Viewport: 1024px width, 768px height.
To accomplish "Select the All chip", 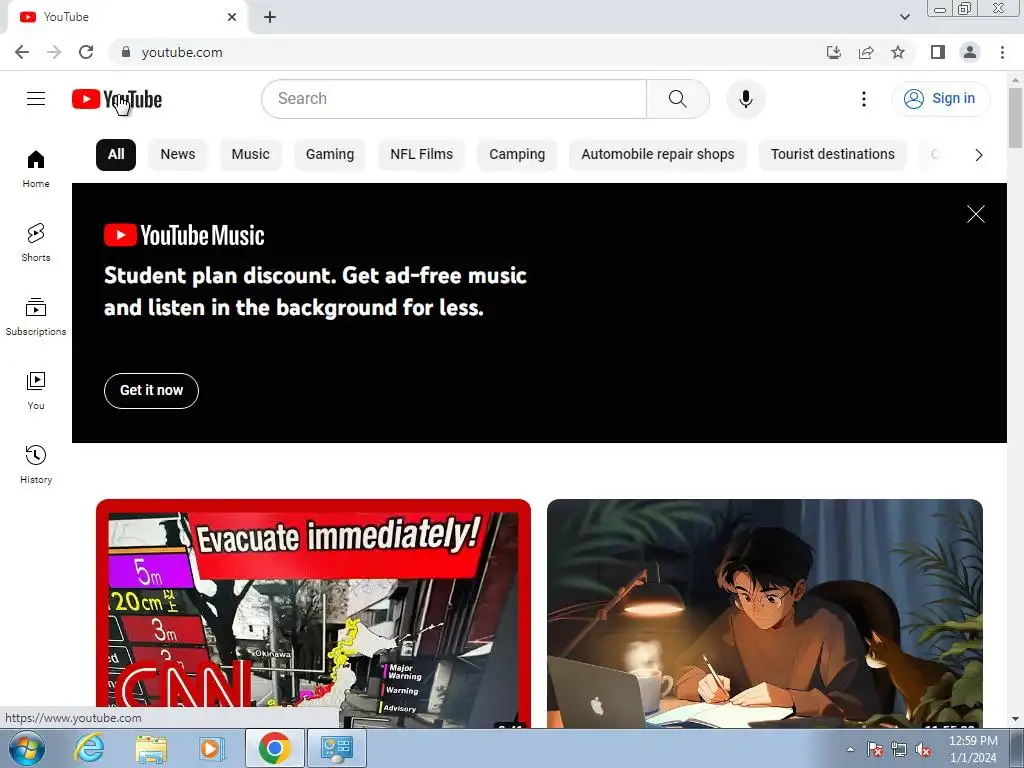I will [116, 155].
